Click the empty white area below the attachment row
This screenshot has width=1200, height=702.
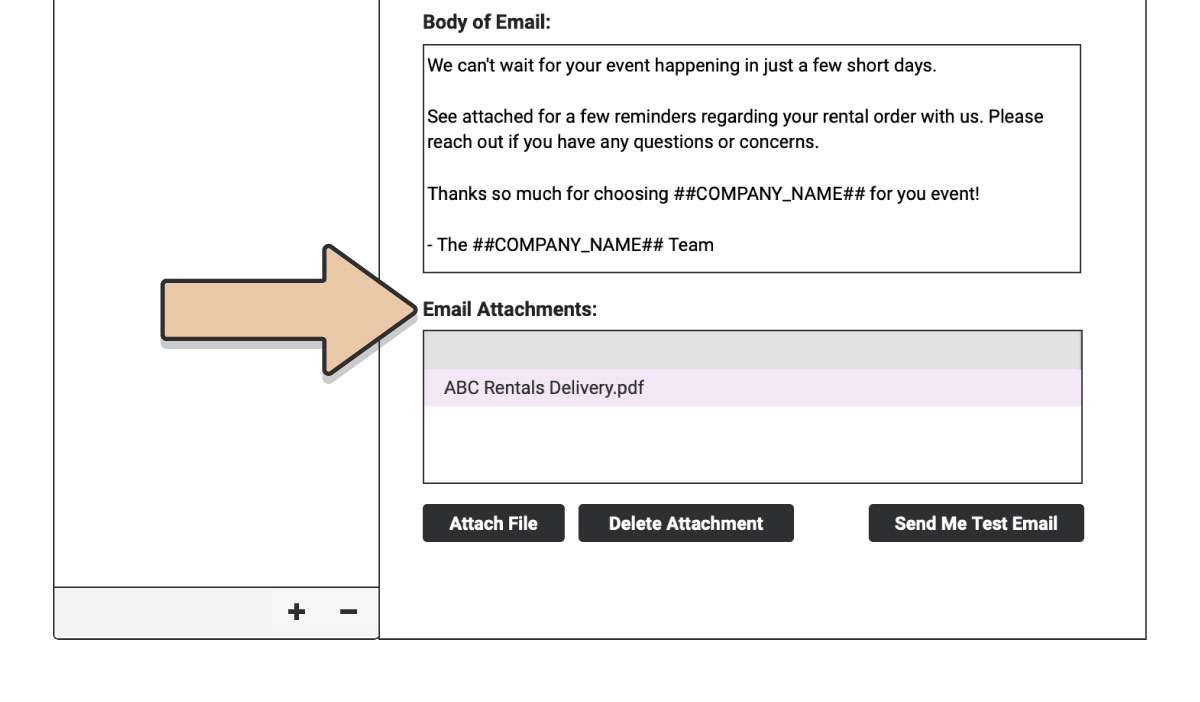tap(752, 444)
